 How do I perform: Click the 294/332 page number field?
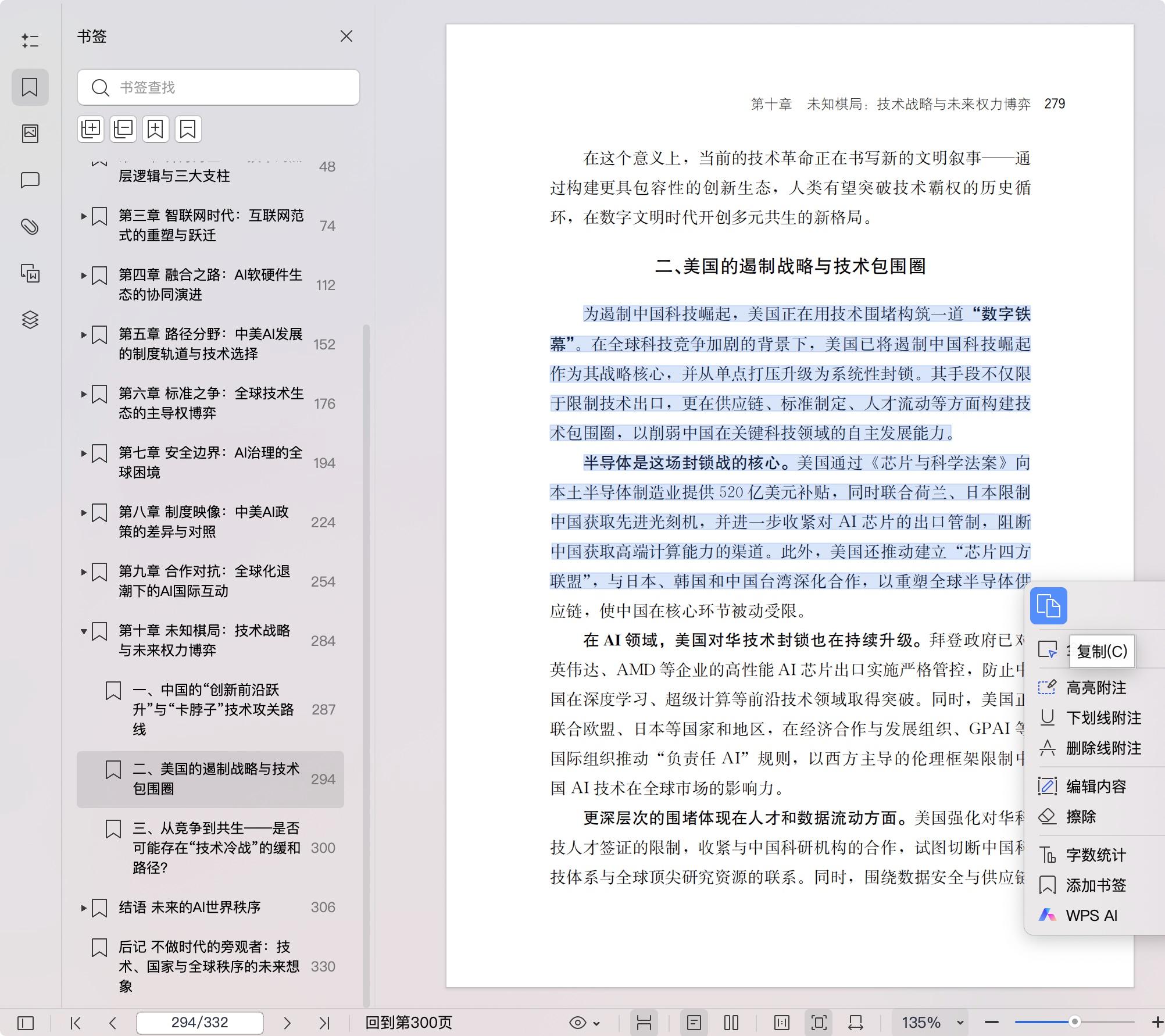199,1023
